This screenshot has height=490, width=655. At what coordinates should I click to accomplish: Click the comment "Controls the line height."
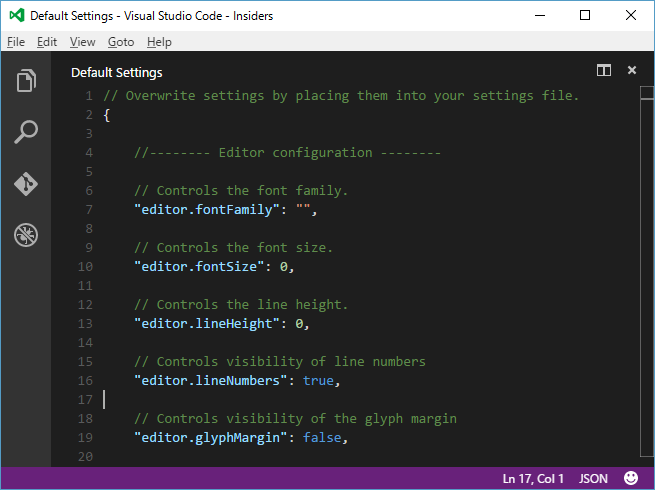[241, 305]
